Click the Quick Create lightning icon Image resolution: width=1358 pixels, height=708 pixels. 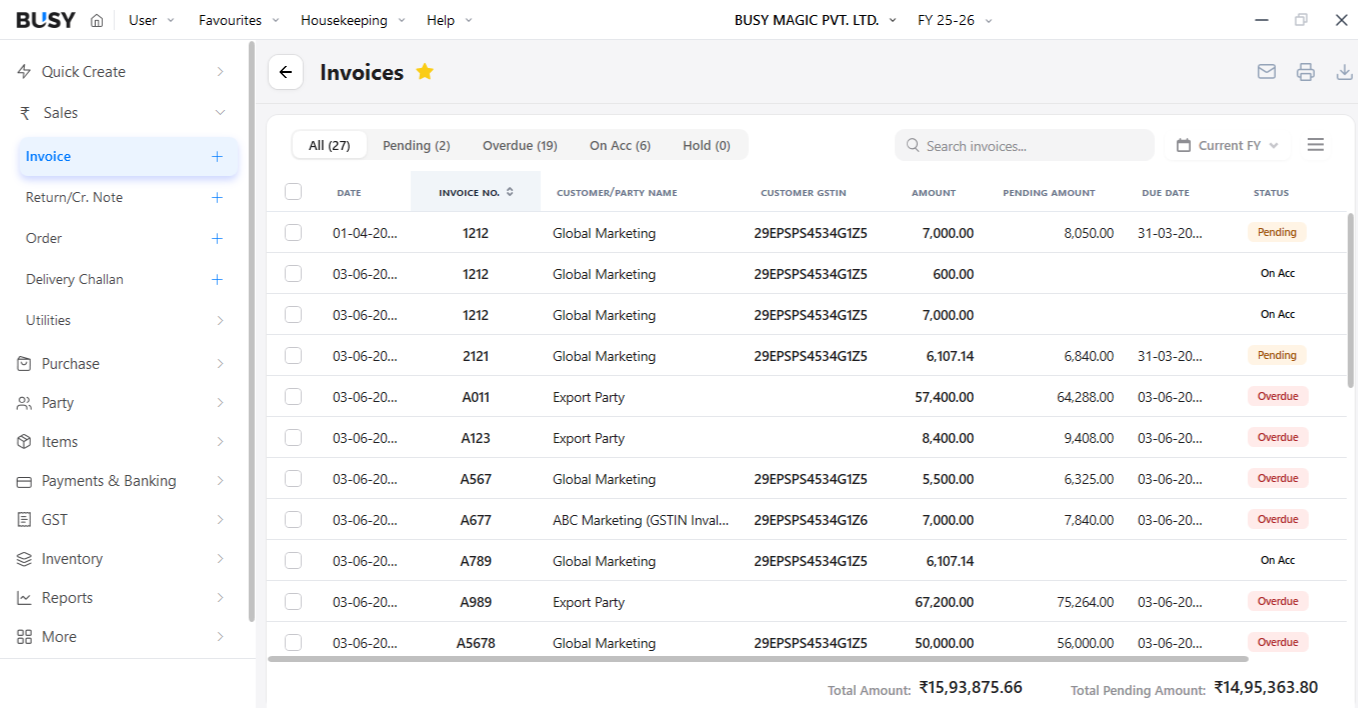[25, 72]
